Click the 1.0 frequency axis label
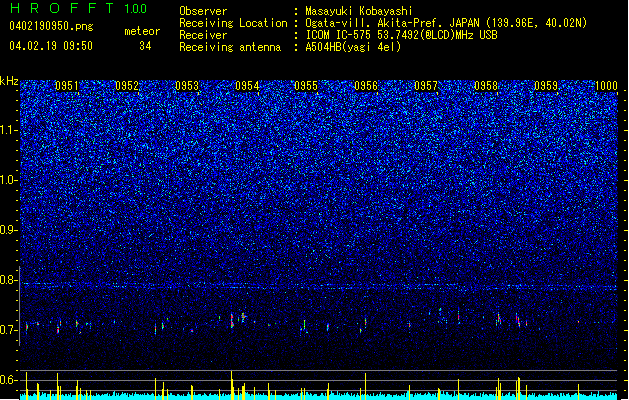This screenshot has height=400, width=629. 9,180
